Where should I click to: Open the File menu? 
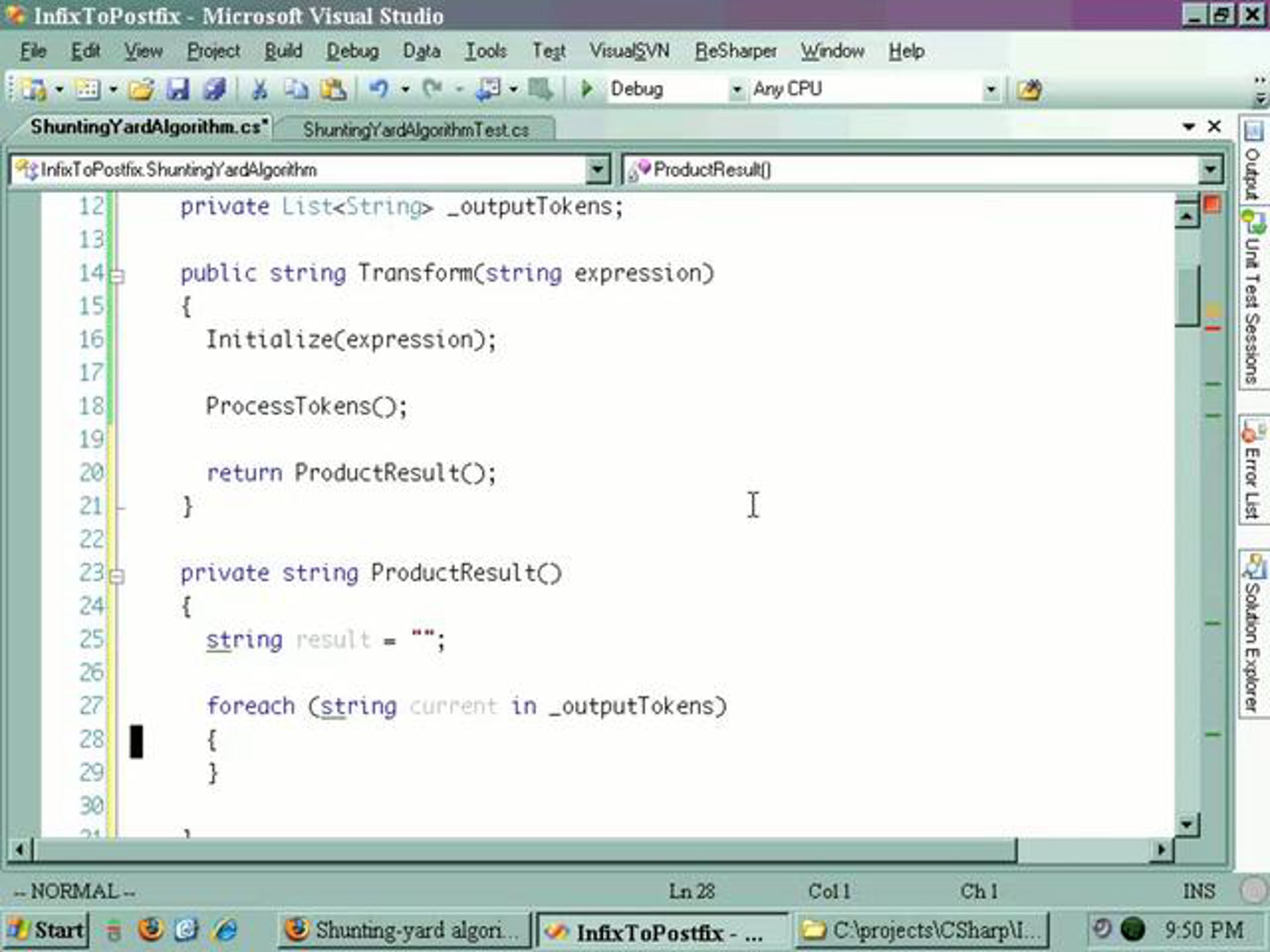tap(33, 51)
